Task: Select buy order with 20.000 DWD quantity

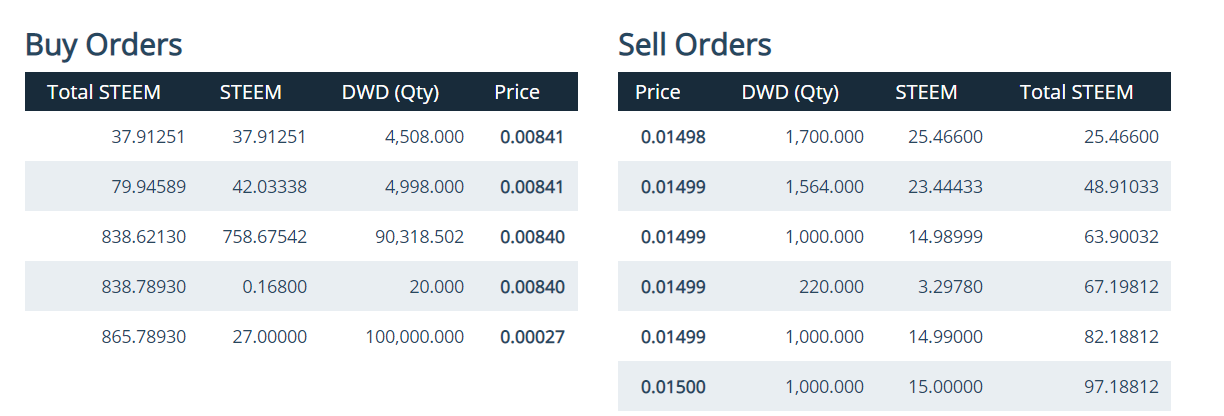Action: (301, 286)
